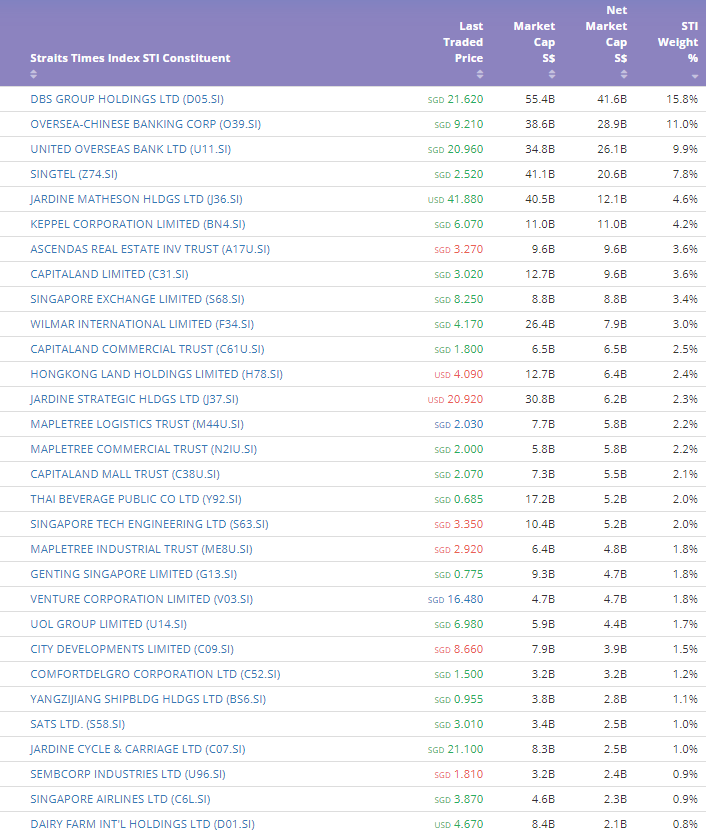Select DBS net market cap 41.6B
Screen dimensions: 706x835
click(x=612, y=100)
